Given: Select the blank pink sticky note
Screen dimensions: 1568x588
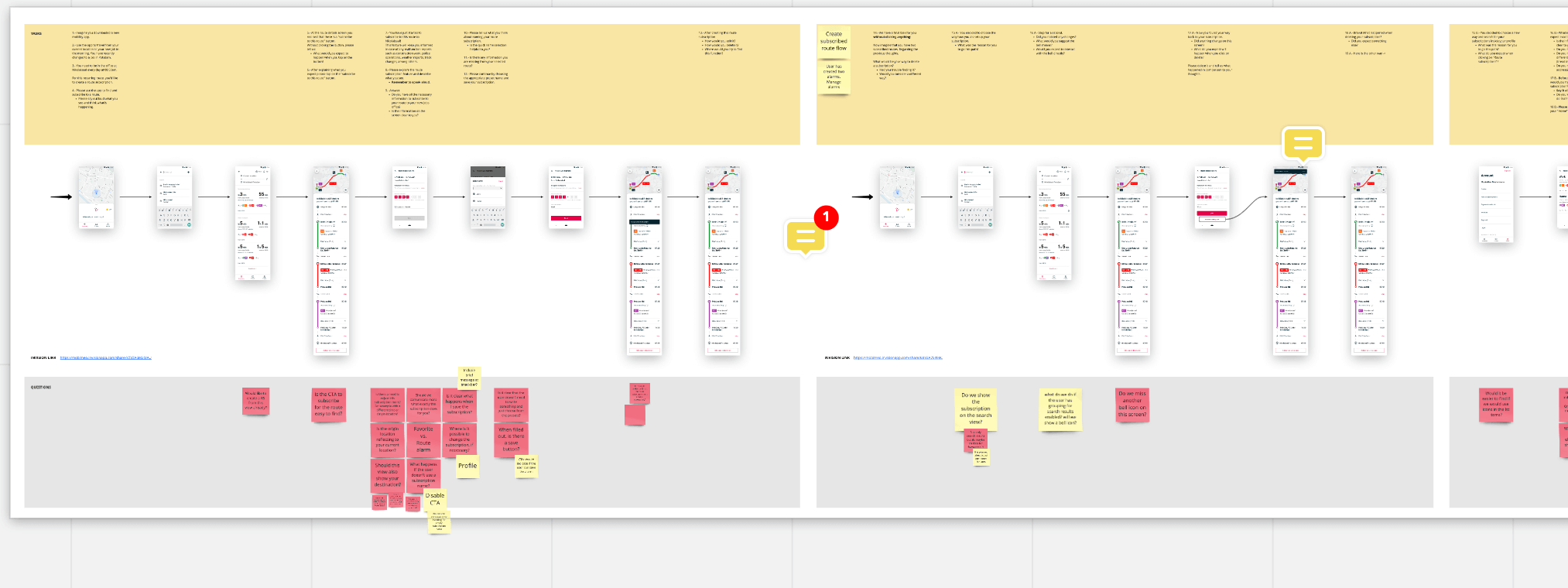Looking at the screenshot, I should pos(635,415).
